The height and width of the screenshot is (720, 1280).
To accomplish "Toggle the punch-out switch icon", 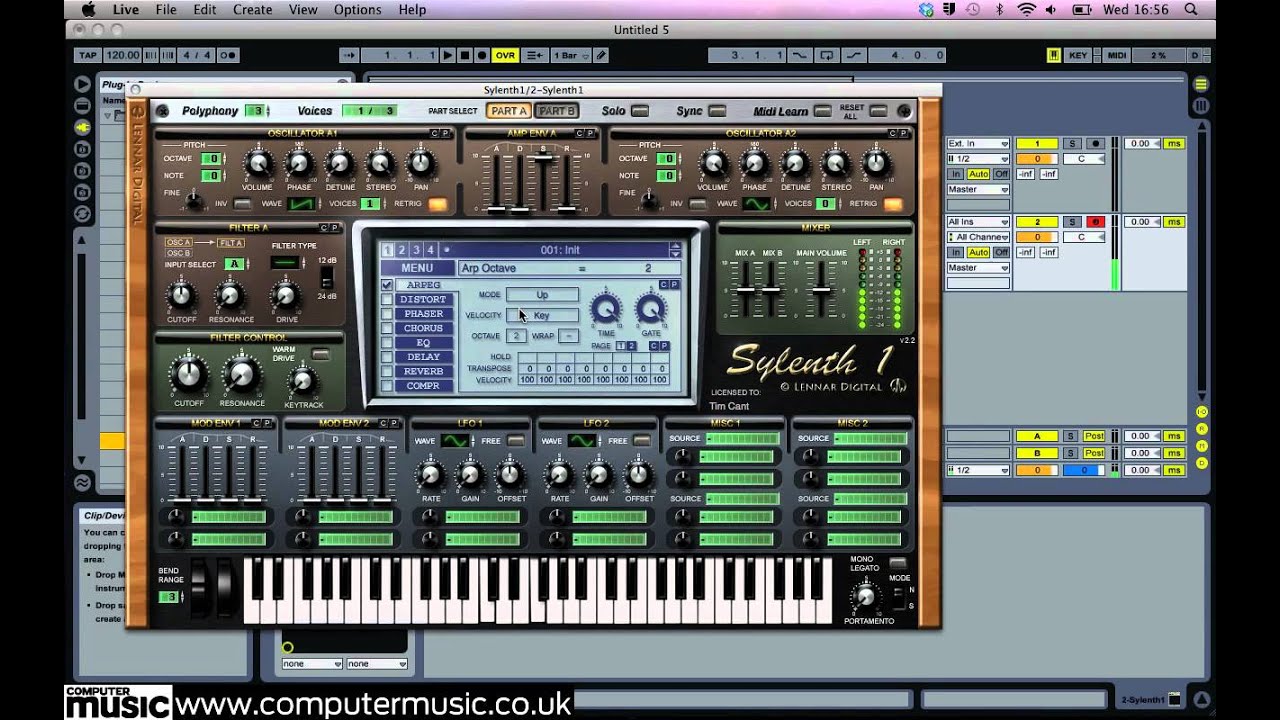I will pos(853,56).
